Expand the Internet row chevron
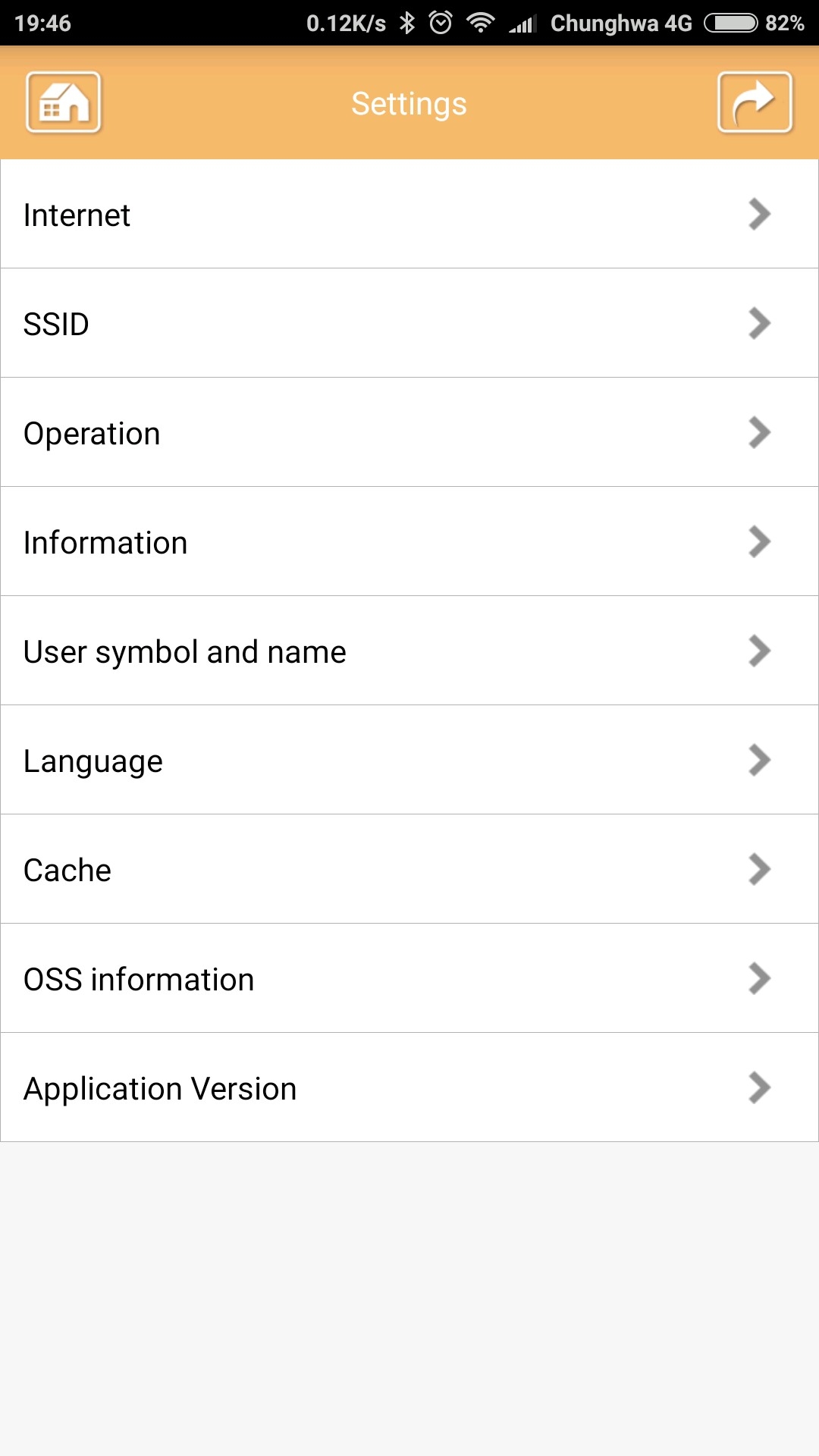Viewport: 819px width, 1456px height. coord(759,214)
